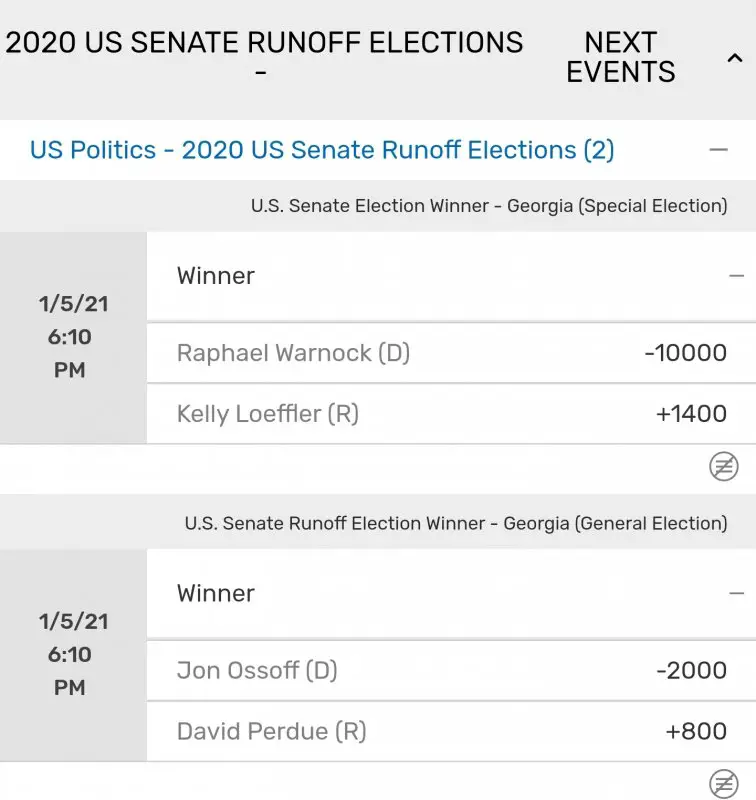Collapse the Special Election Winner market
Image resolution: width=756 pixels, height=800 pixels.
(x=737, y=276)
